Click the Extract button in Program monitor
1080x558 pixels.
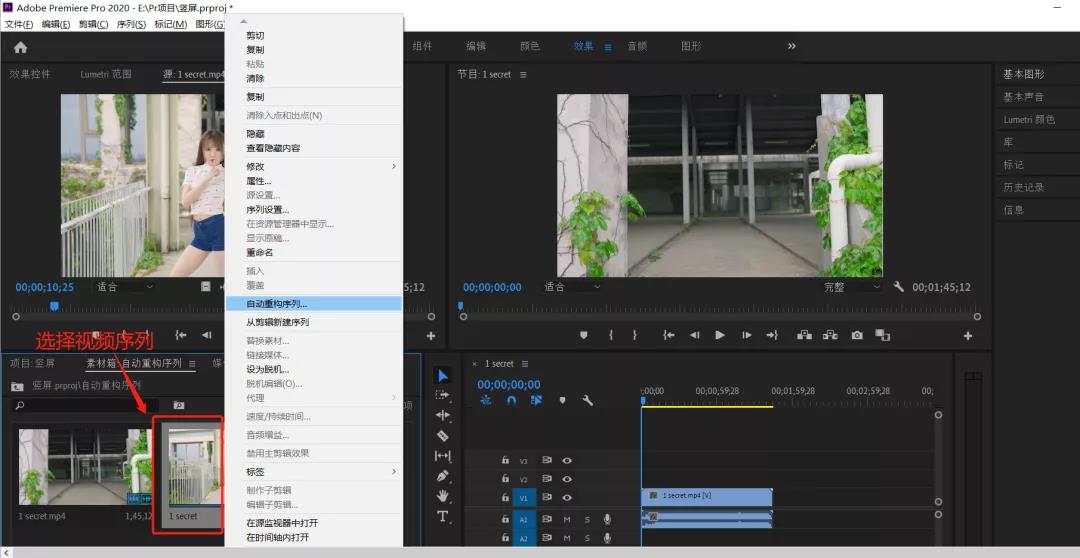pyautogui.click(x=830, y=335)
